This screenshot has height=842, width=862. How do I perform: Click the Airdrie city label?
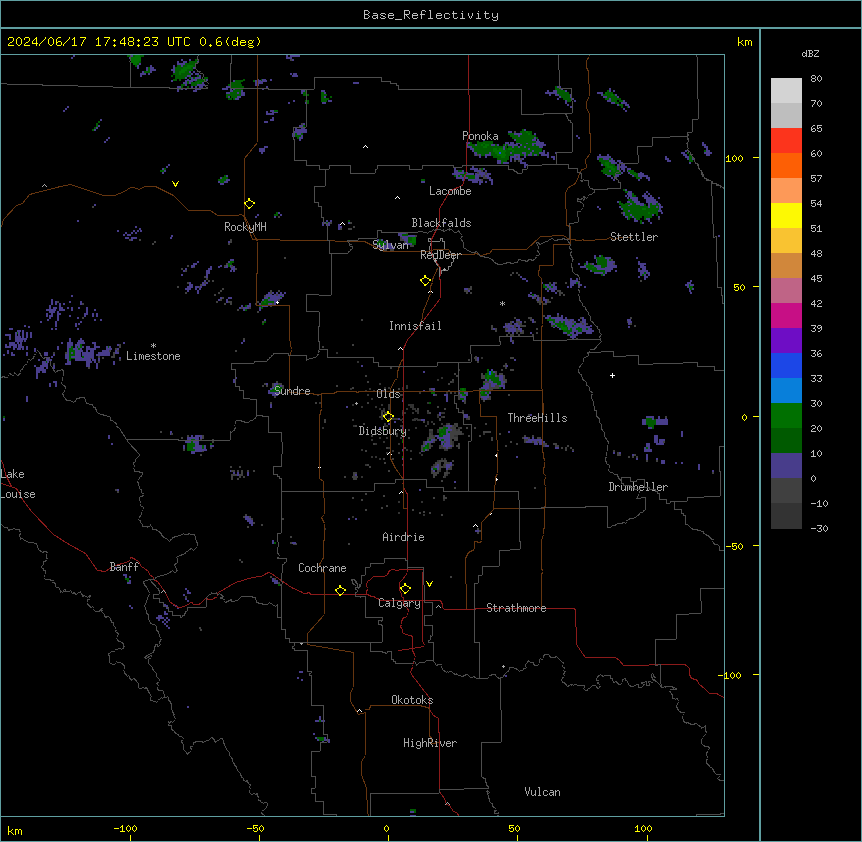[x=403, y=537]
